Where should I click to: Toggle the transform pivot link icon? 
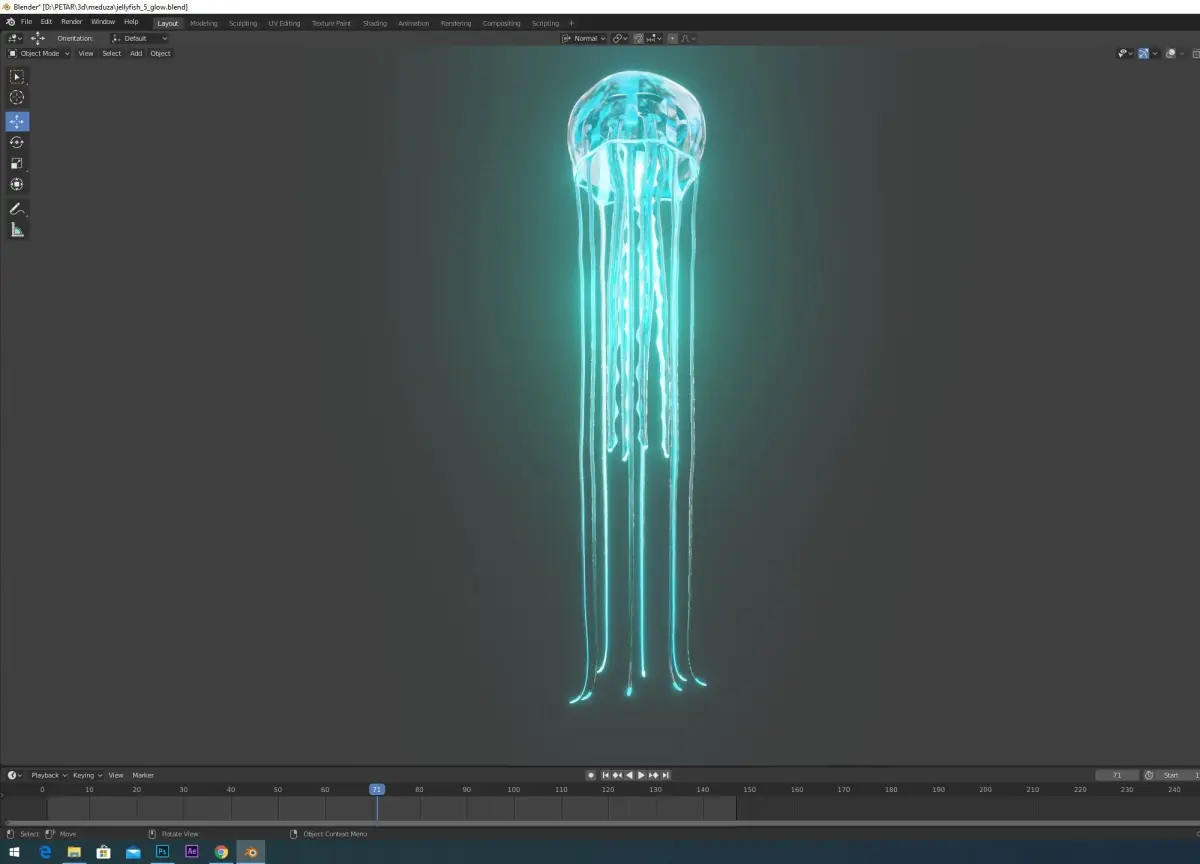click(x=619, y=38)
